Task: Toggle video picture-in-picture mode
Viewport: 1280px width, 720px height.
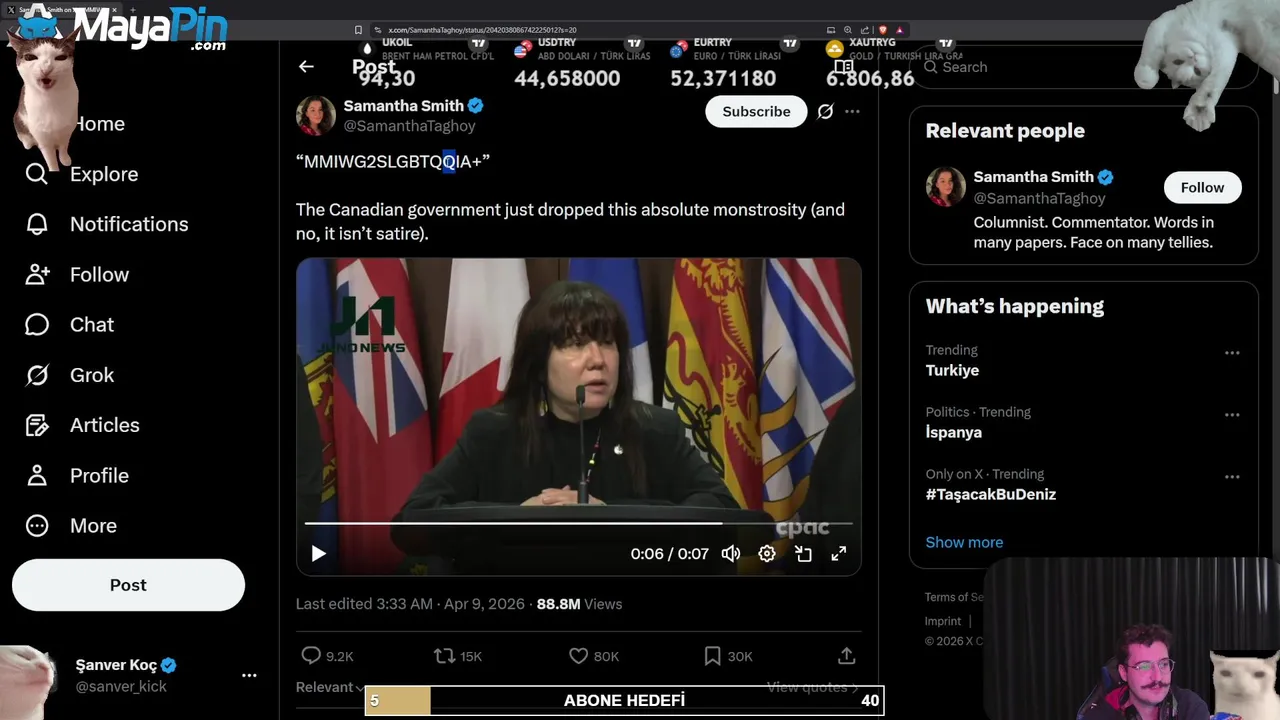Action: tap(803, 553)
